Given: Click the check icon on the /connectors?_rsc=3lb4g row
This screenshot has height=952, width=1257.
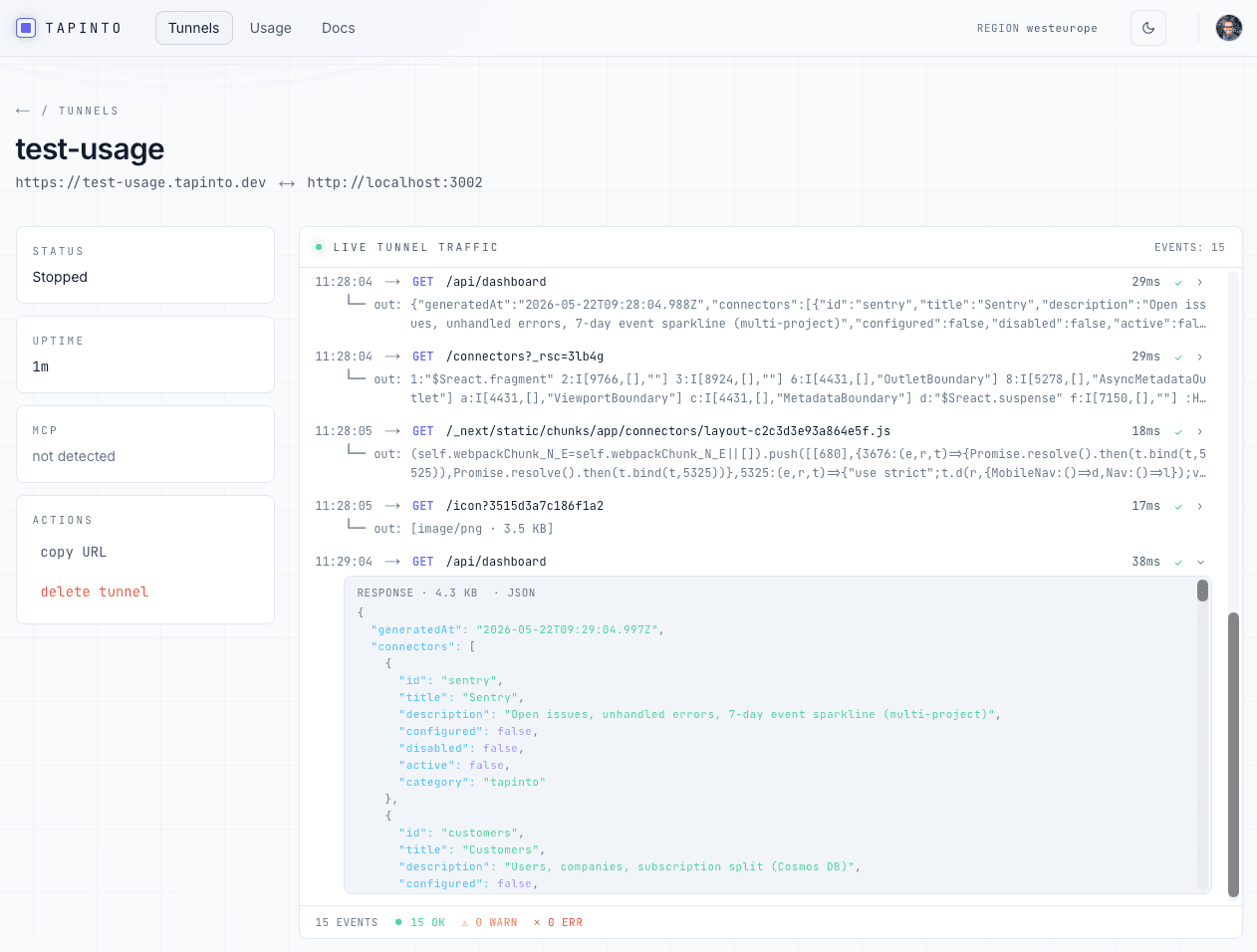Looking at the screenshot, I should 1178,357.
